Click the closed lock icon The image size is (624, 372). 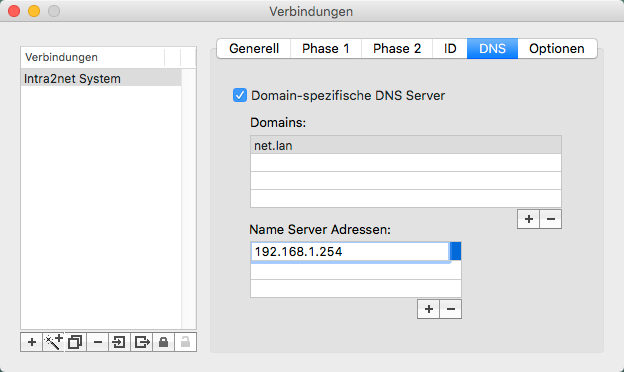[x=164, y=342]
